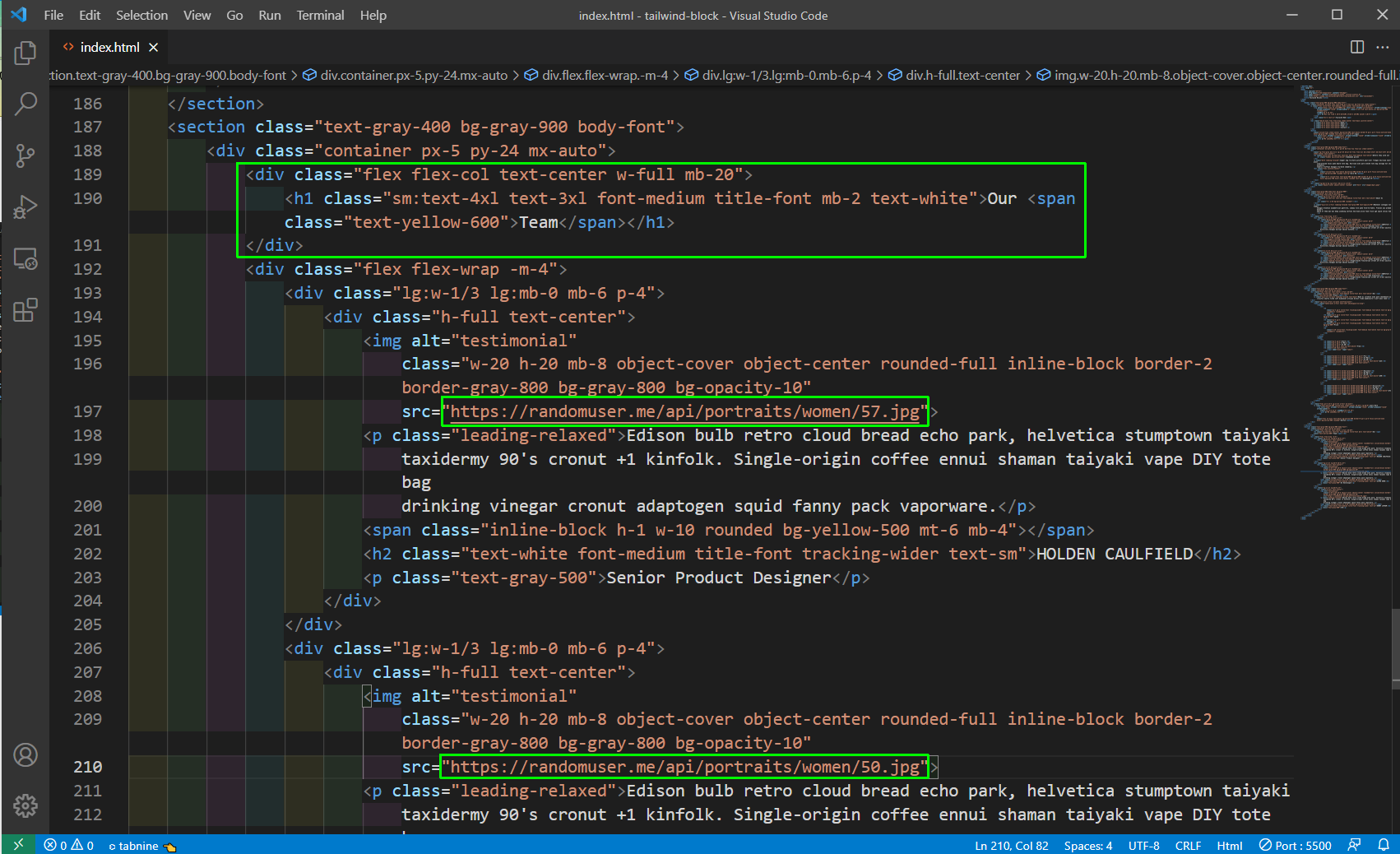Open the Search view icon
This screenshot has width=1400, height=854.
25,104
